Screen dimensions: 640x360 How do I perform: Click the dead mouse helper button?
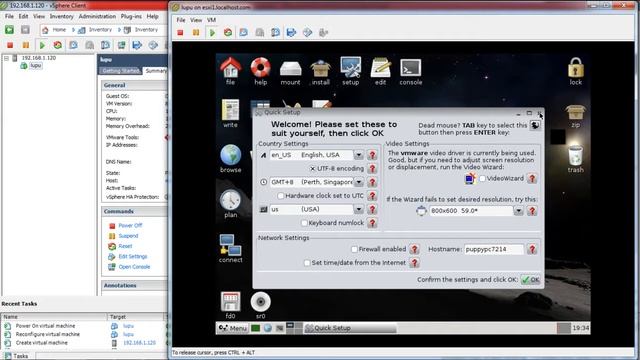[x=535, y=125]
